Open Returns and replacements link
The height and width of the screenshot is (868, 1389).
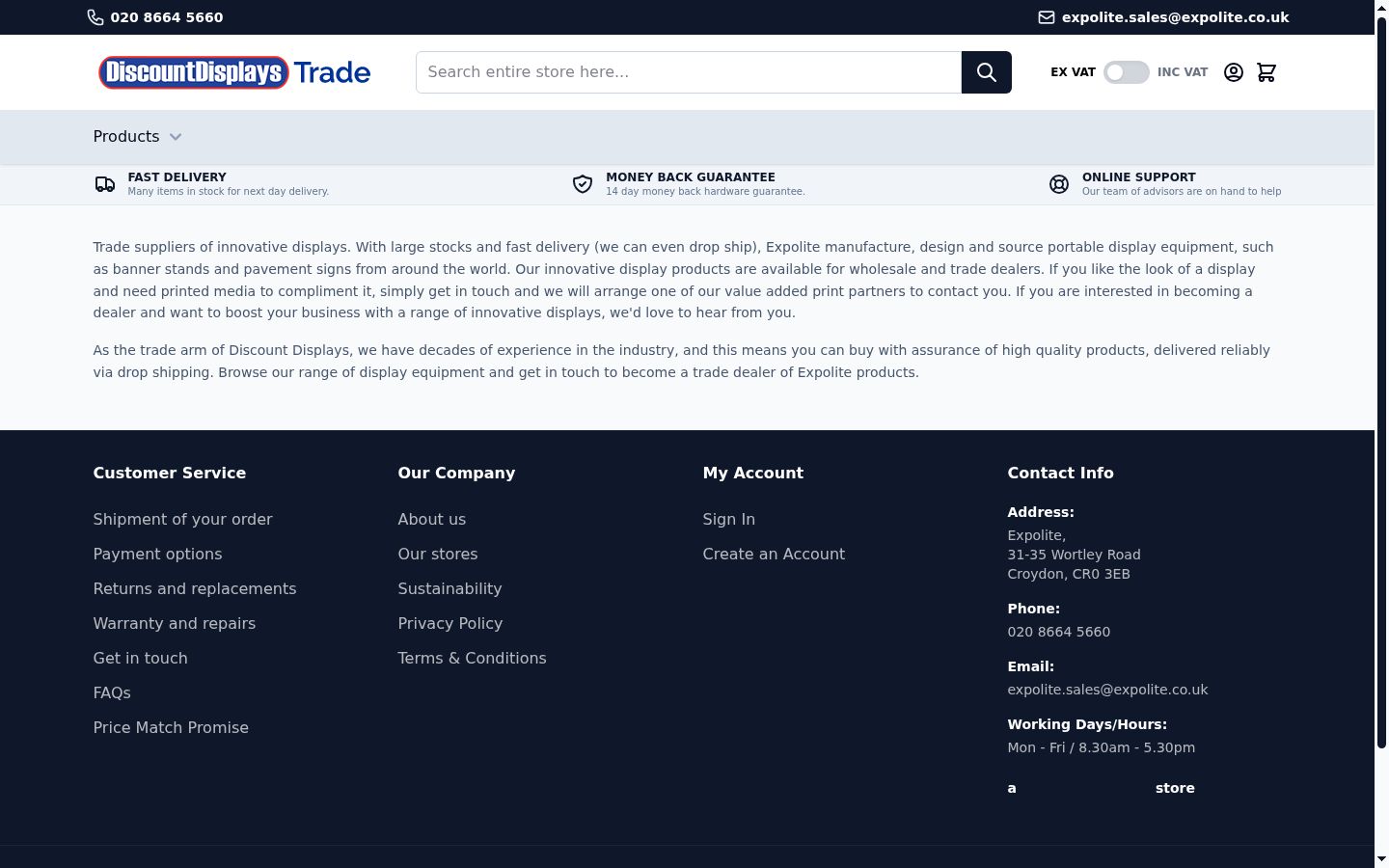(x=195, y=588)
